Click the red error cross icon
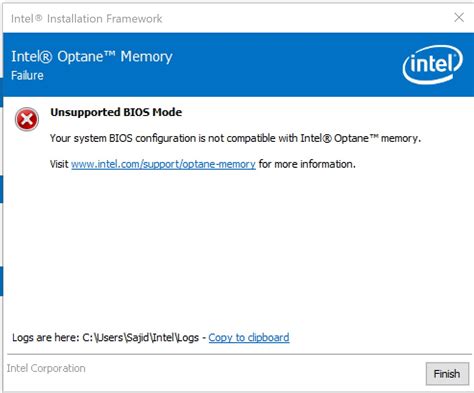The height and width of the screenshot is (393, 474). [x=27, y=119]
